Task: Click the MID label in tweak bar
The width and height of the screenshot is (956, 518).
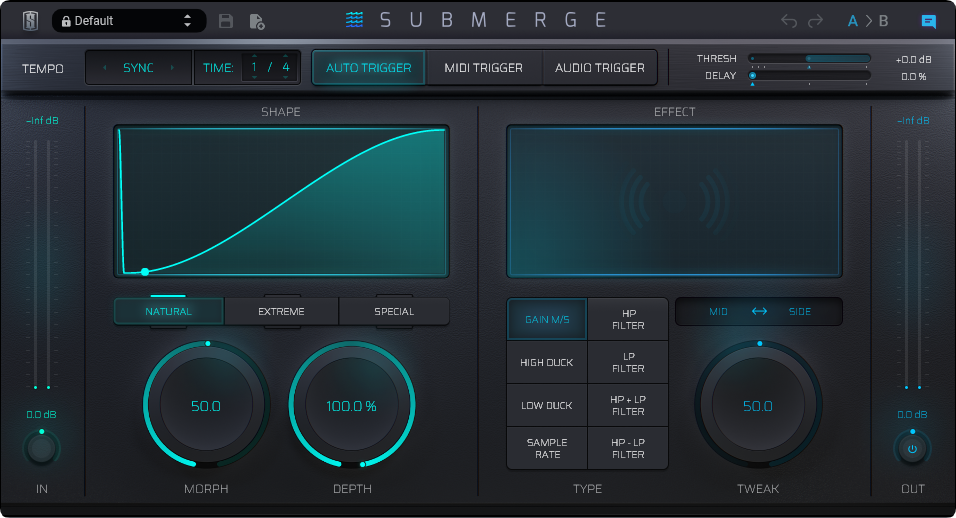Action: click(718, 311)
